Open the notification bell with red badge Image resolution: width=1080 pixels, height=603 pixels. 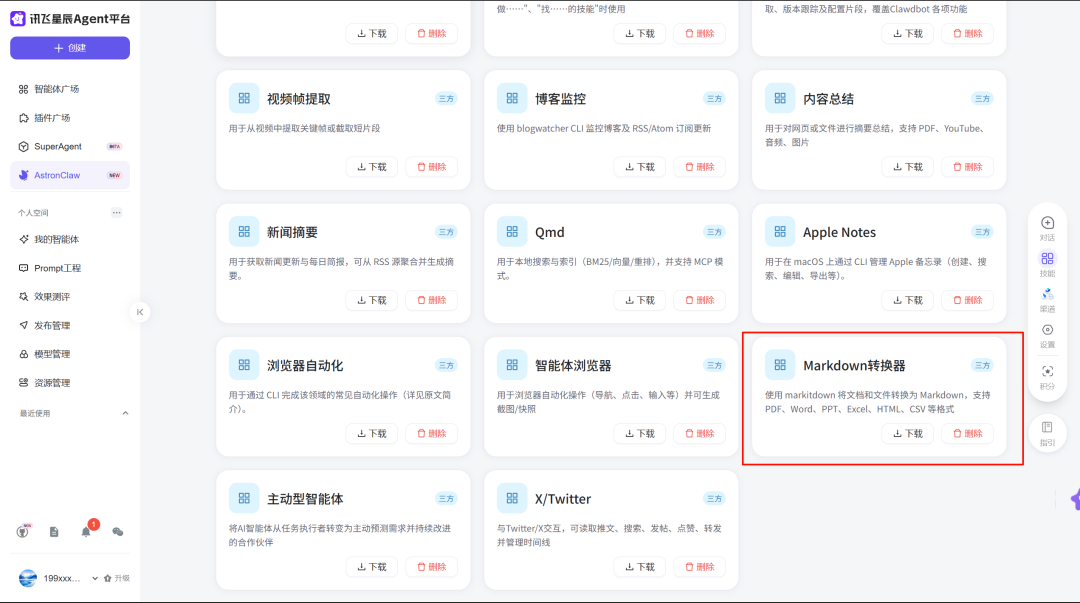pos(86,531)
